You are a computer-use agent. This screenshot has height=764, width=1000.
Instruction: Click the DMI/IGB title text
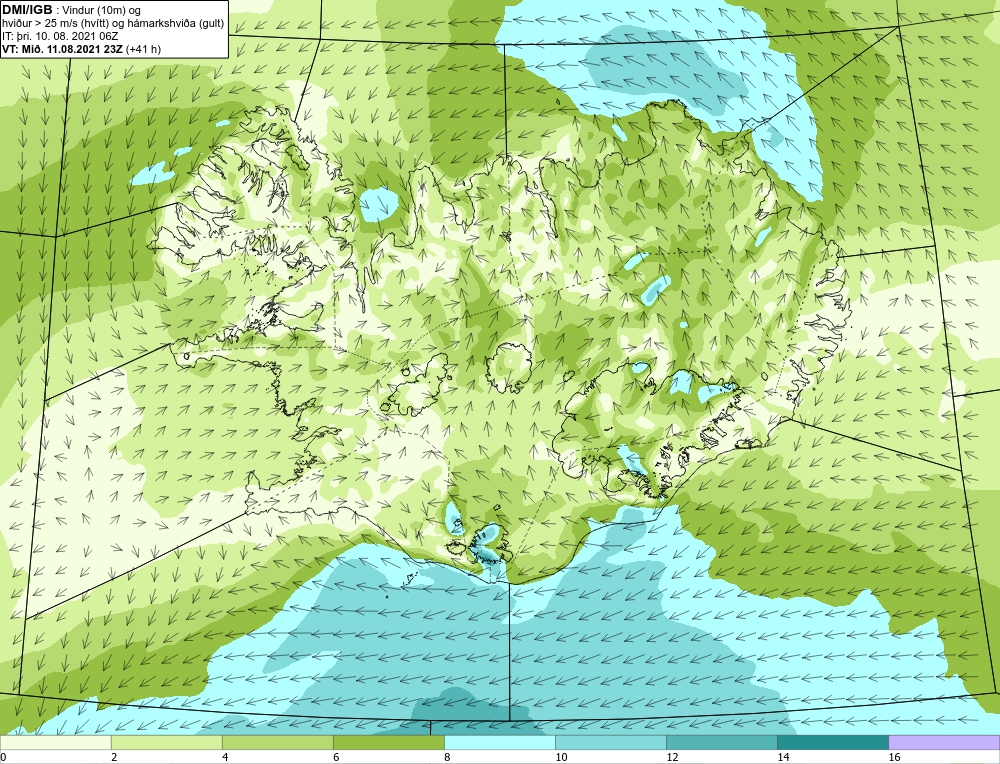pos(27,10)
